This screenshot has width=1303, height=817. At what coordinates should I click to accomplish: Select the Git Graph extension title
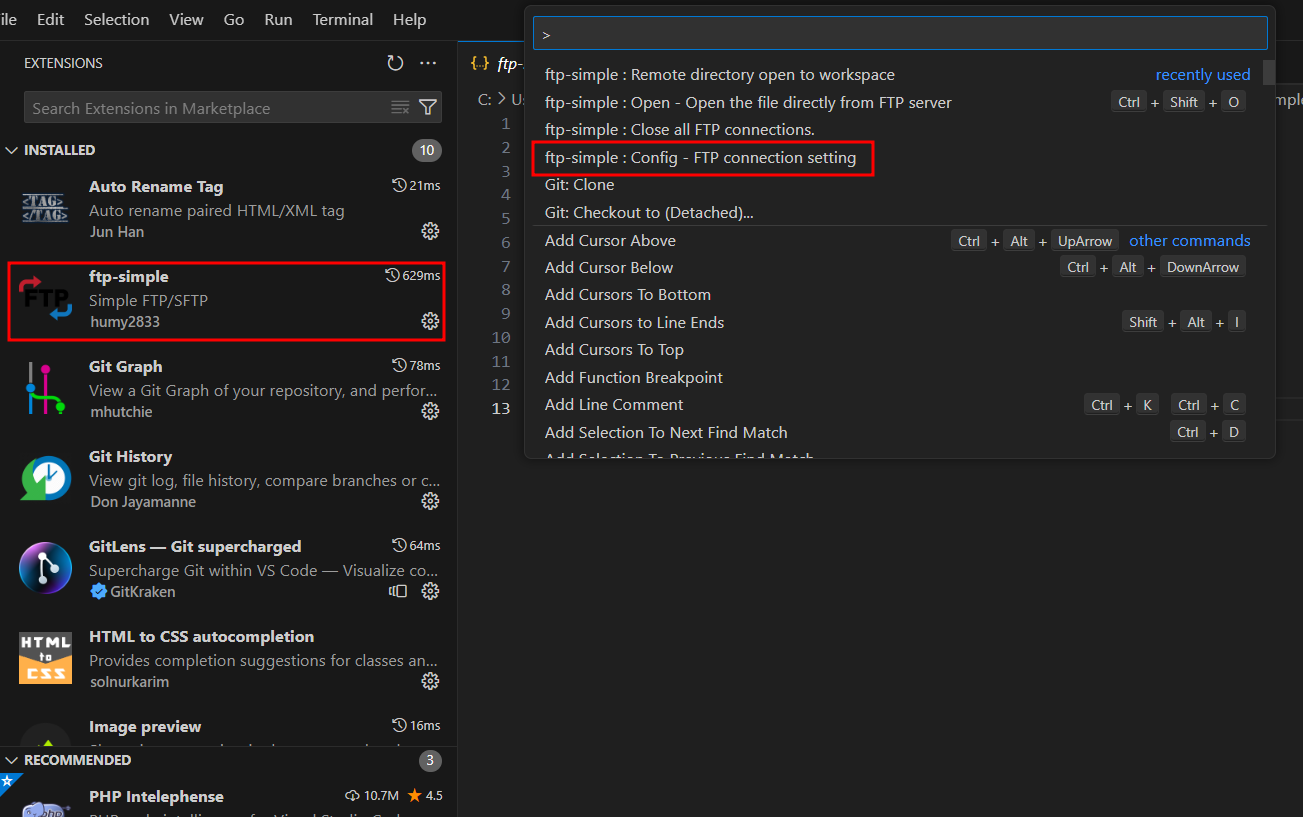click(x=126, y=366)
